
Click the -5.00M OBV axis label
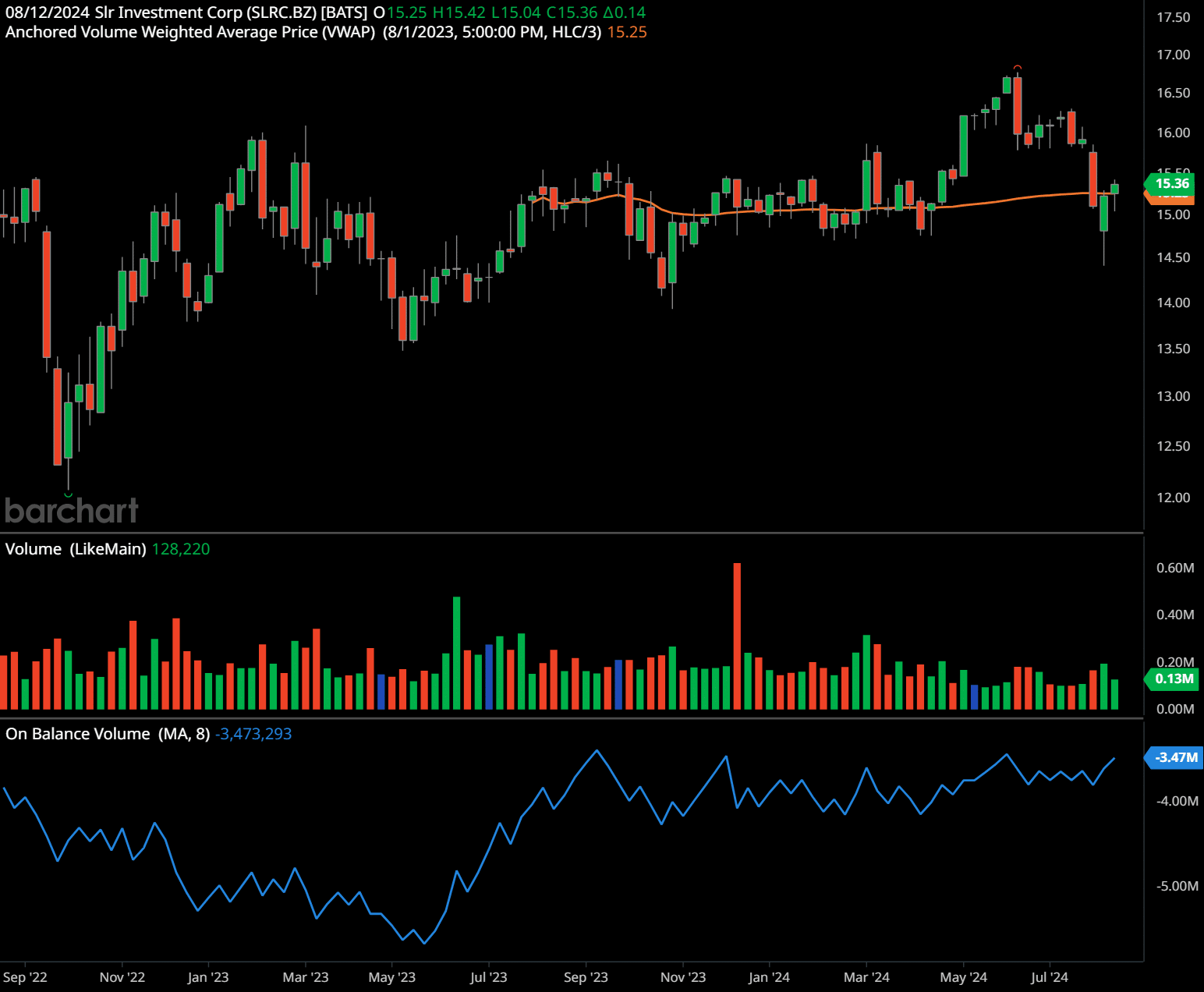(x=1177, y=886)
